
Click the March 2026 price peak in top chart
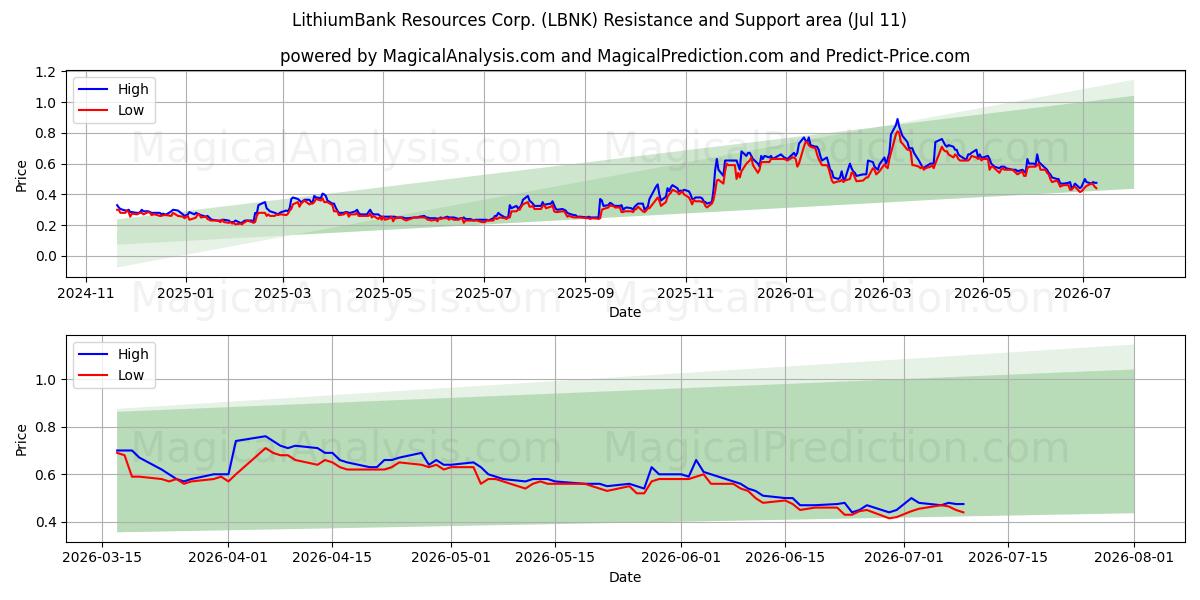897,120
